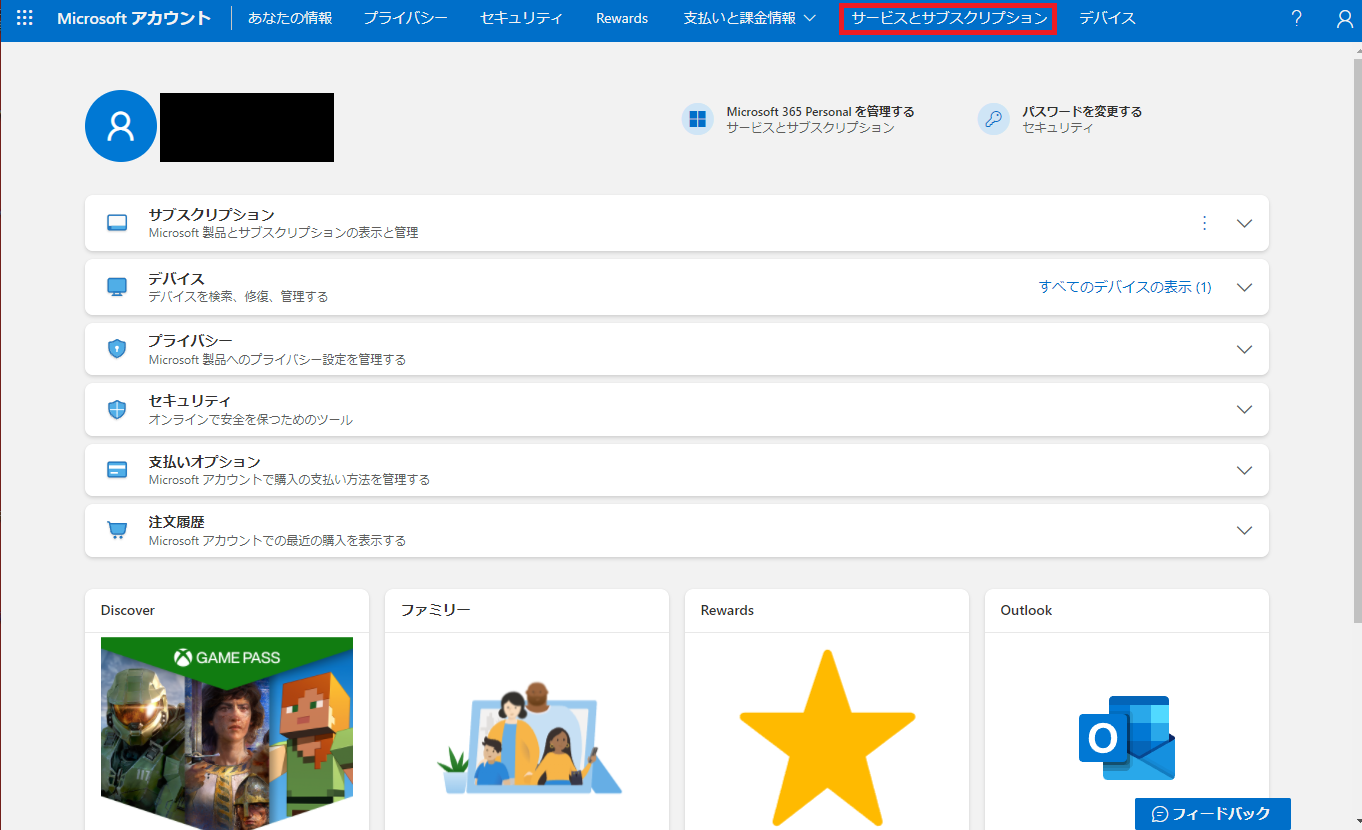Open the header プライバシー tab
1362x830 pixels.
click(x=405, y=18)
